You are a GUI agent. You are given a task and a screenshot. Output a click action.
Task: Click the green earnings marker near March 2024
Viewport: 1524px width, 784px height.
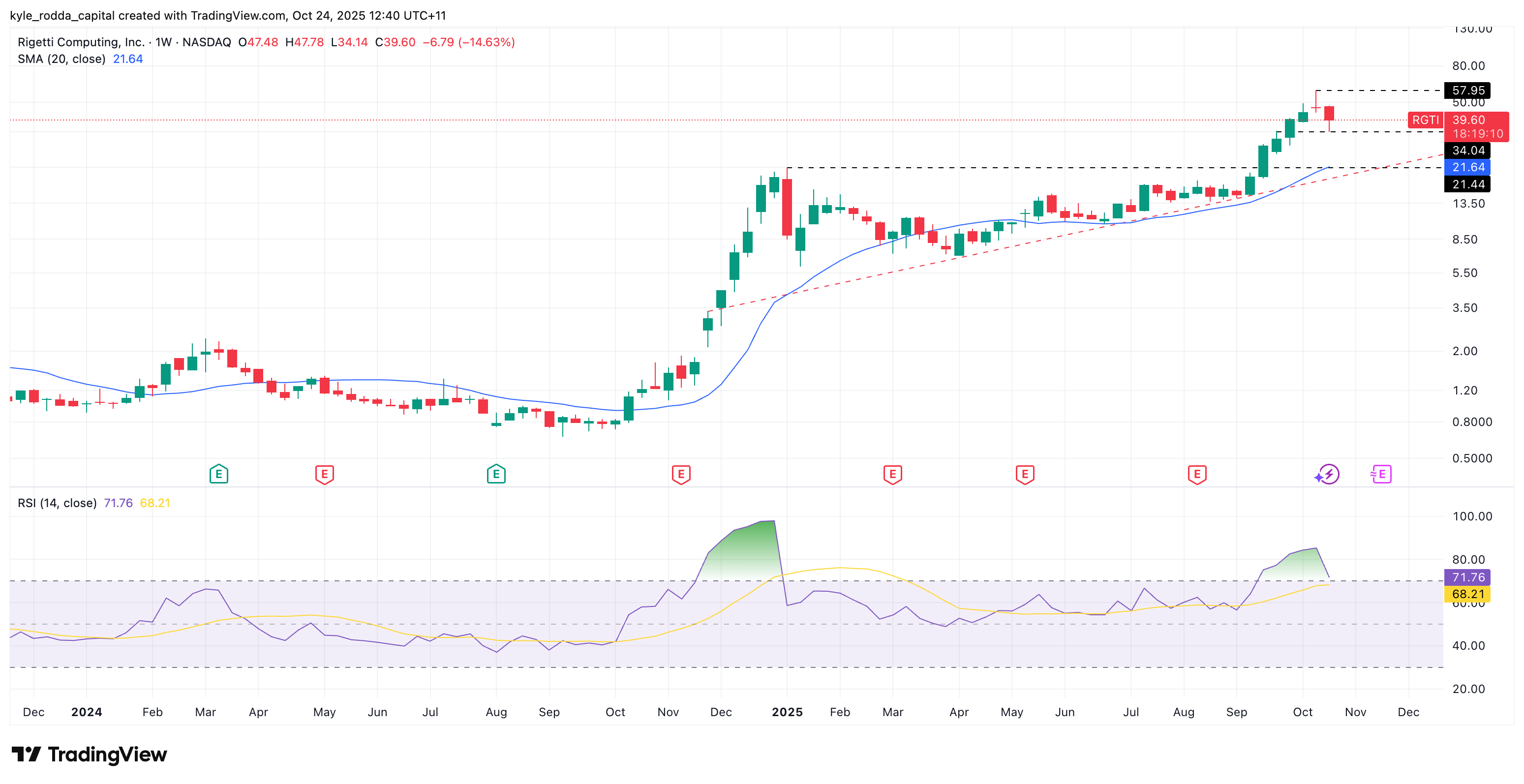tap(218, 474)
